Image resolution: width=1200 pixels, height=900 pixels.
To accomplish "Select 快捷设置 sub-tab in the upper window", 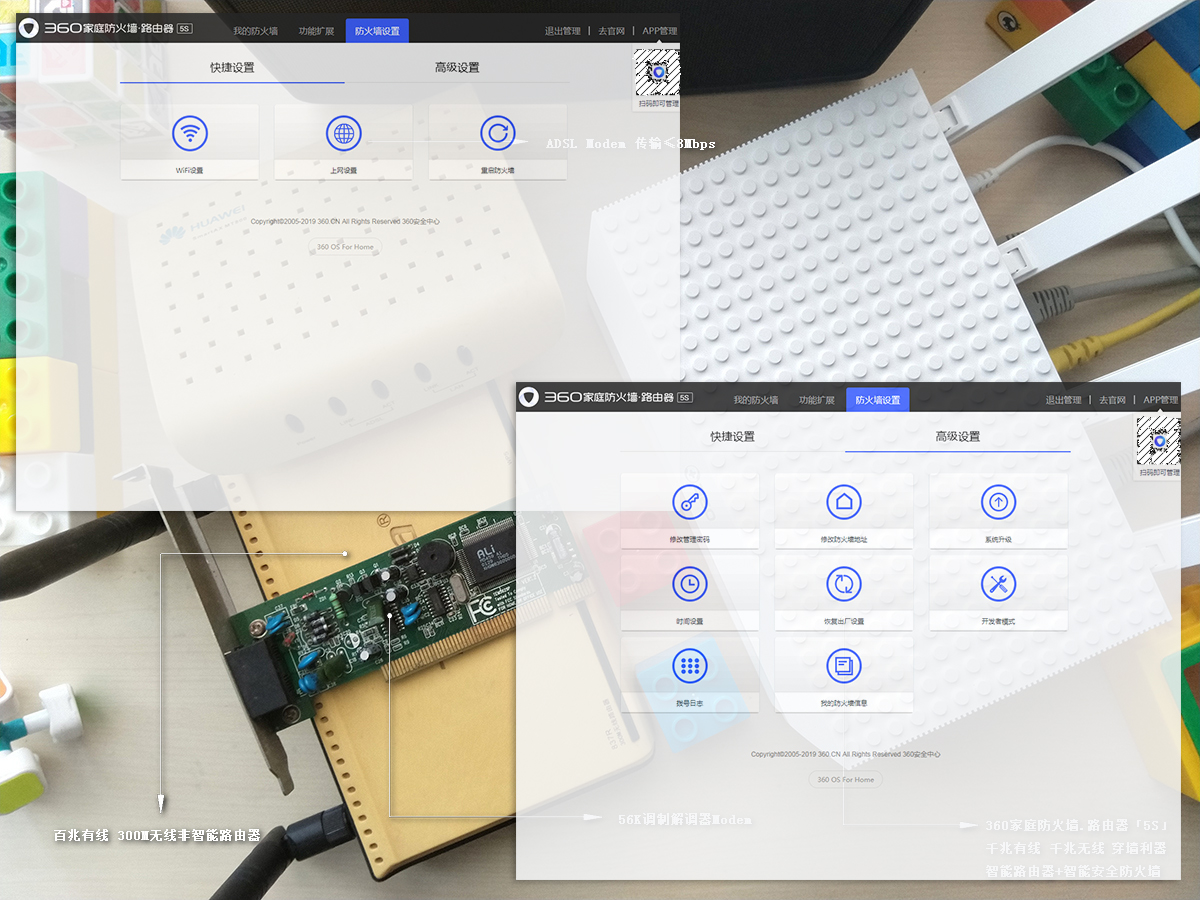I will click(232, 68).
